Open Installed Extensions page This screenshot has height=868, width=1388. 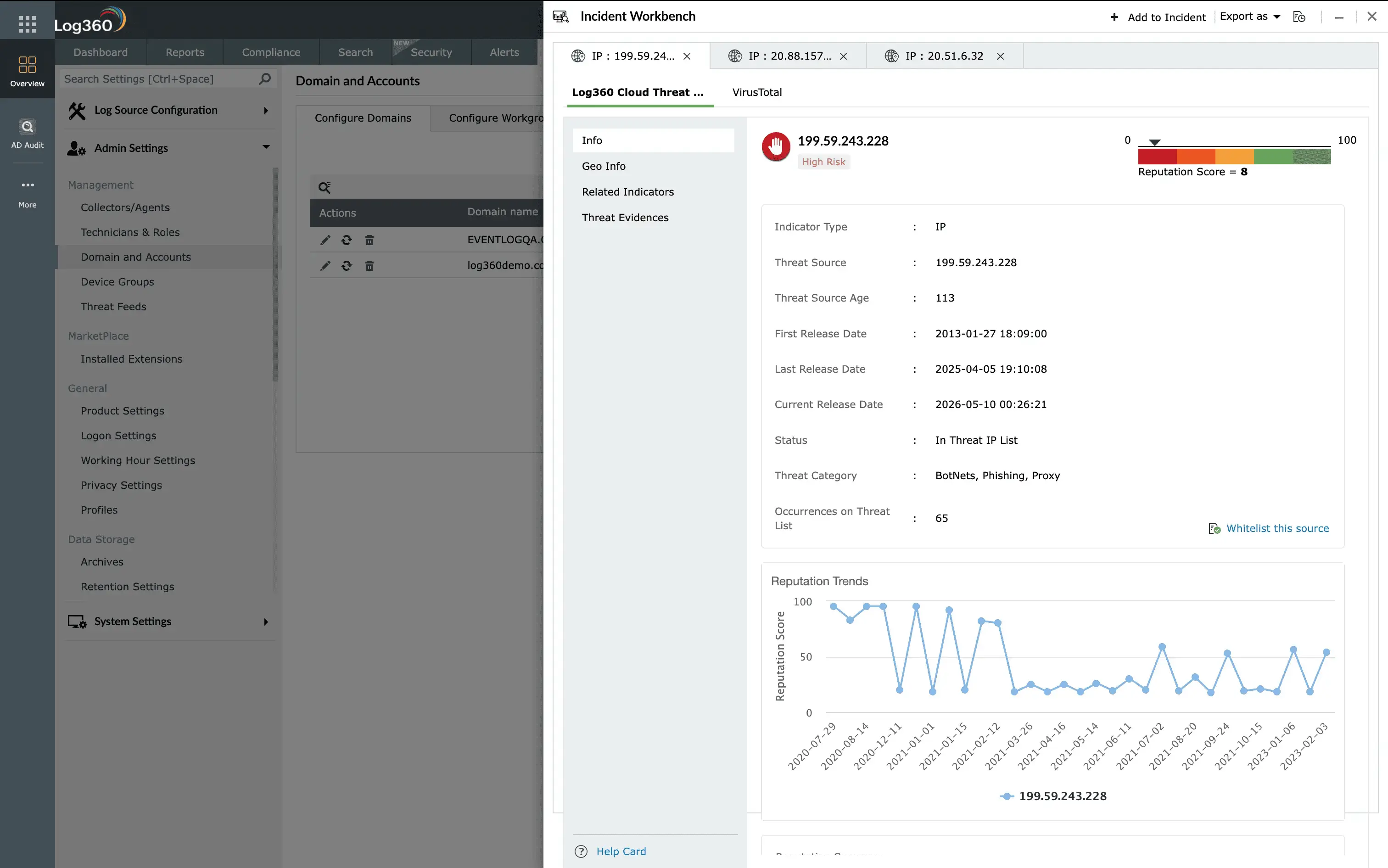(131, 359)
